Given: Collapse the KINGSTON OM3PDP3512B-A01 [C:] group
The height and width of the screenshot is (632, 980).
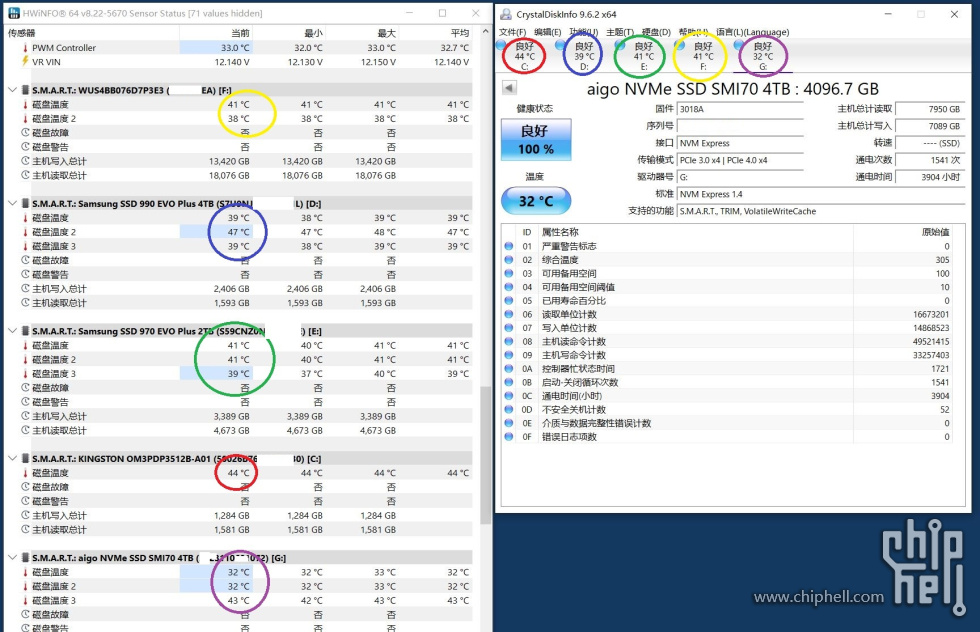Looking at the screenshot, I should coord(12,458).
